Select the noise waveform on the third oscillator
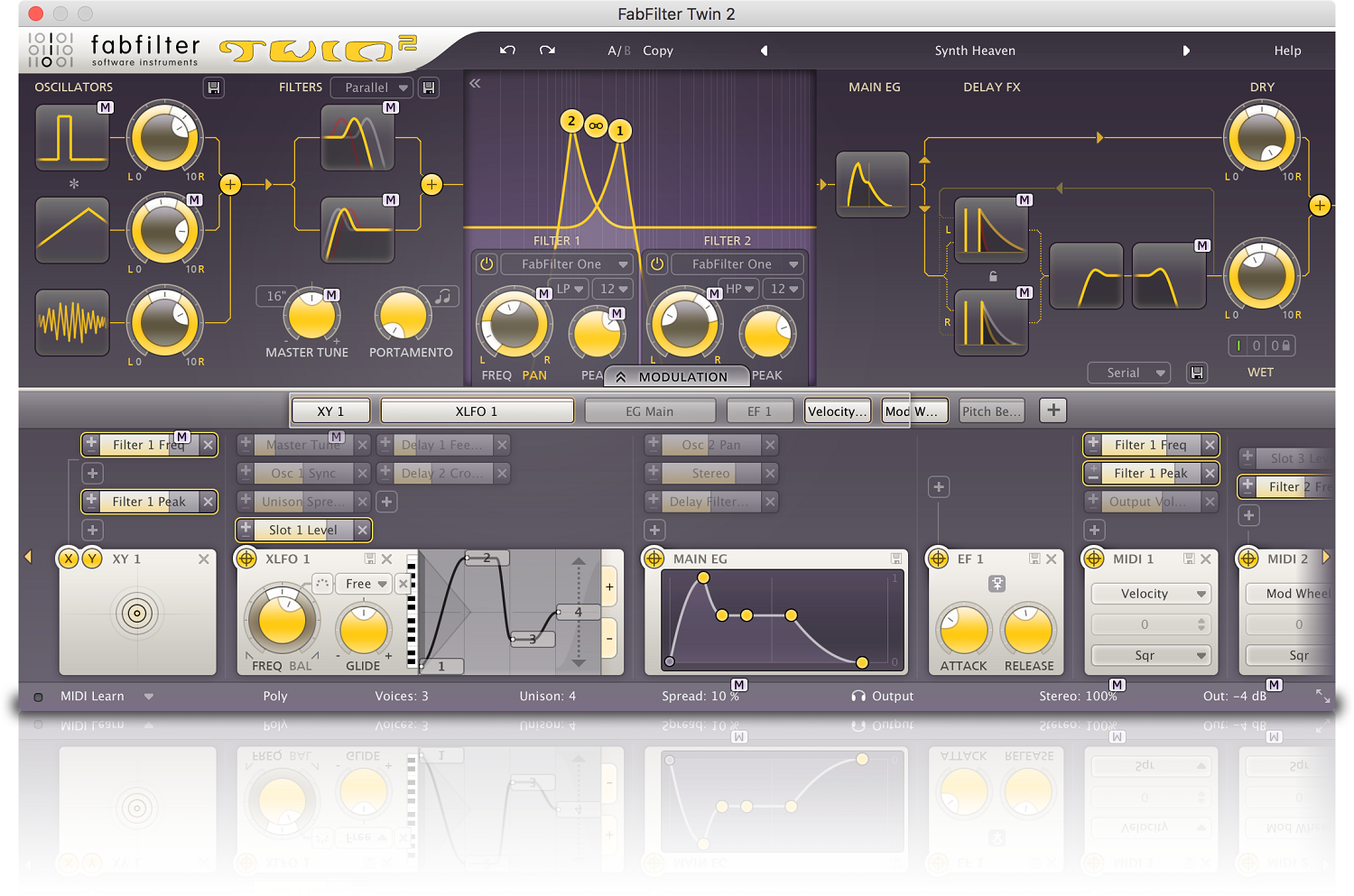Screen dimensions: 1354x896 71,322
